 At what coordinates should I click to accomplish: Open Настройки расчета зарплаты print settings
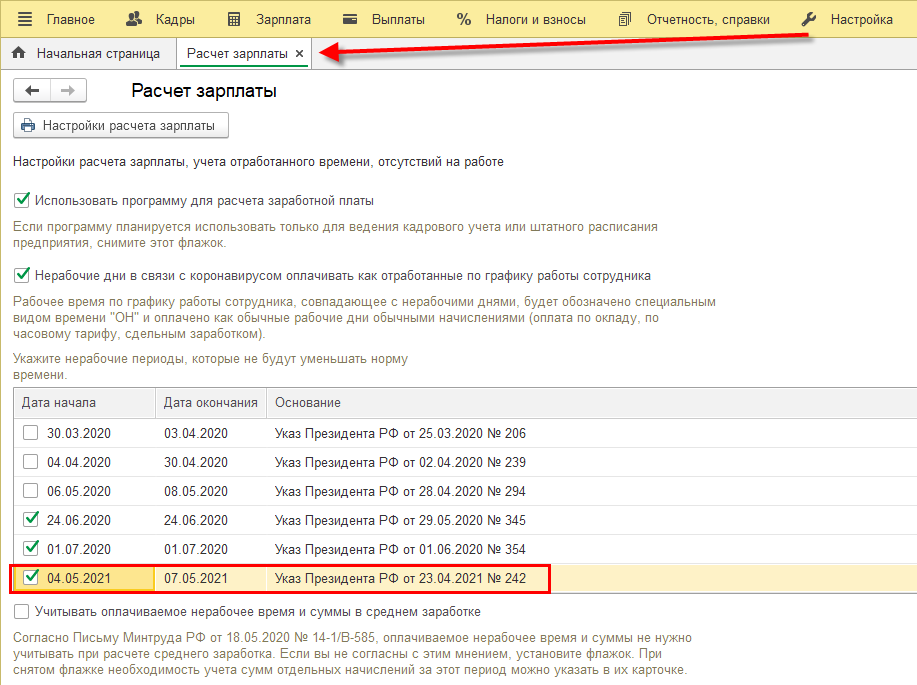tap(120, 125)
